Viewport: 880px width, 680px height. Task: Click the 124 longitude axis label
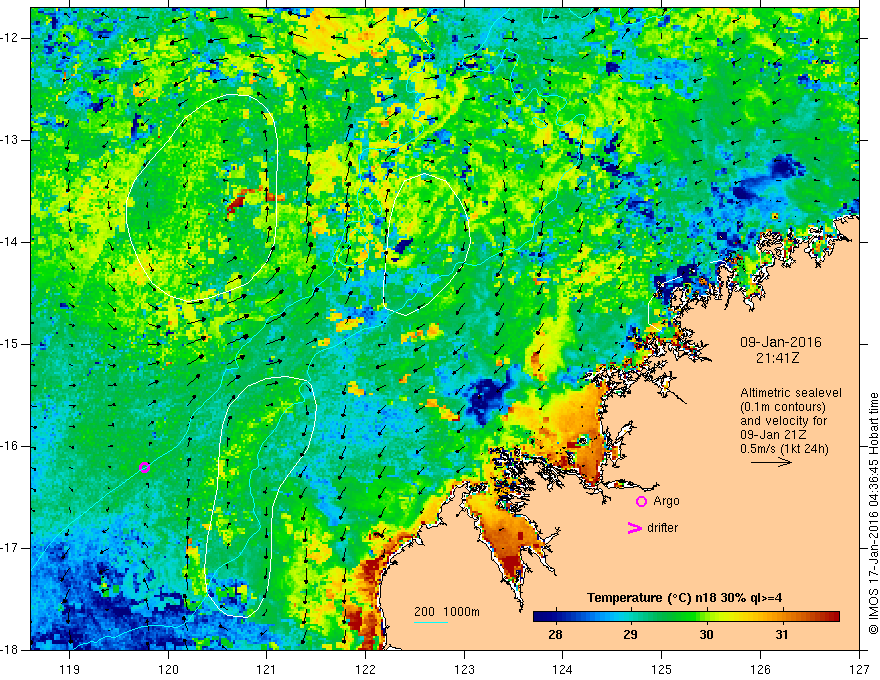tap(563, 669)
